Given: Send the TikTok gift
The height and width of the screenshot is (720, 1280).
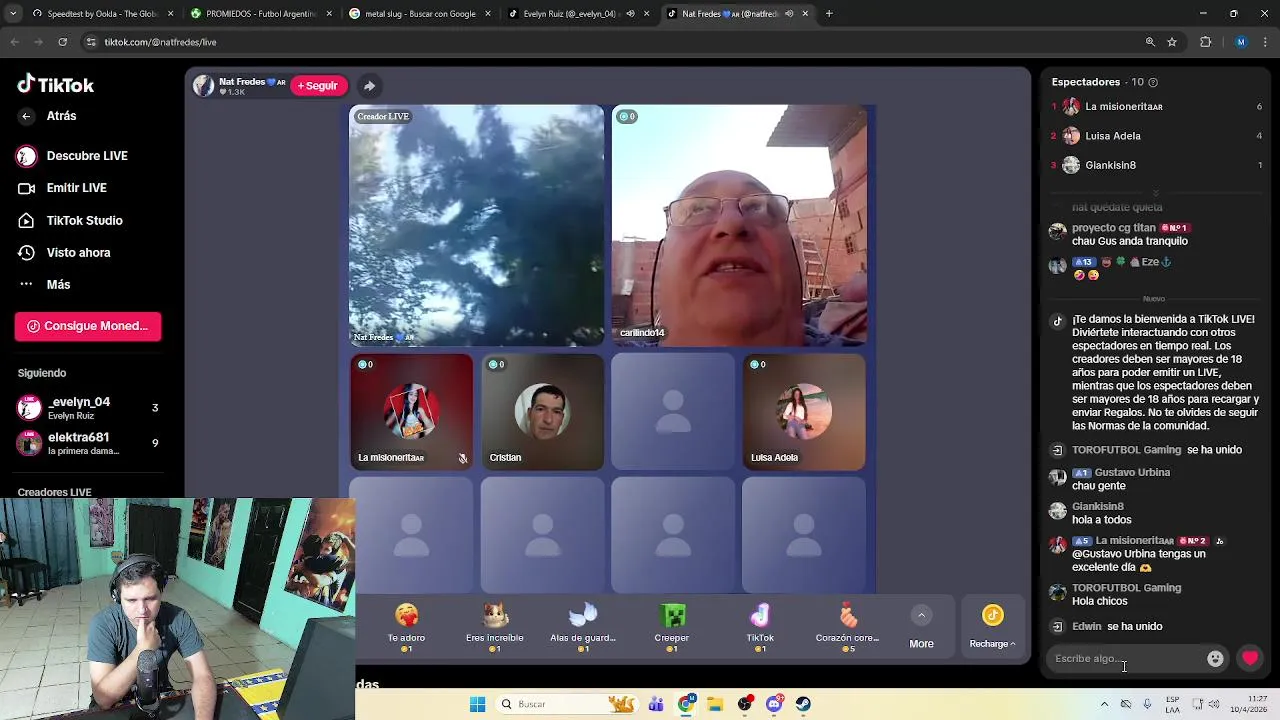Looking at the screenshot, I should (760, 627).
